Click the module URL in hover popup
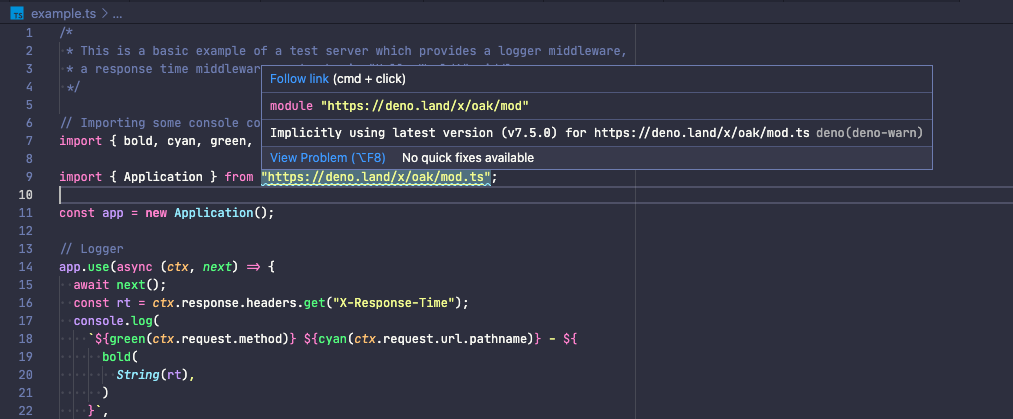The height and width of the screenshot is (419, 1013). point(424,106)
